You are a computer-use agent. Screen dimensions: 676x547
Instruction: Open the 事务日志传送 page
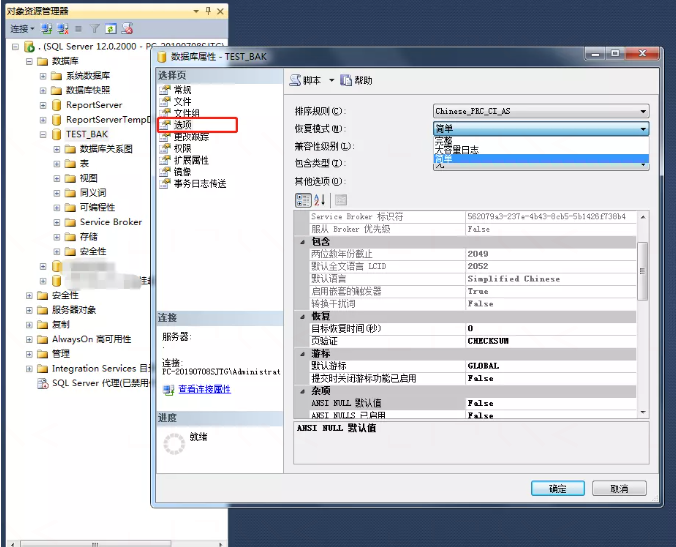pyautogui.click(x=200, y=184)
